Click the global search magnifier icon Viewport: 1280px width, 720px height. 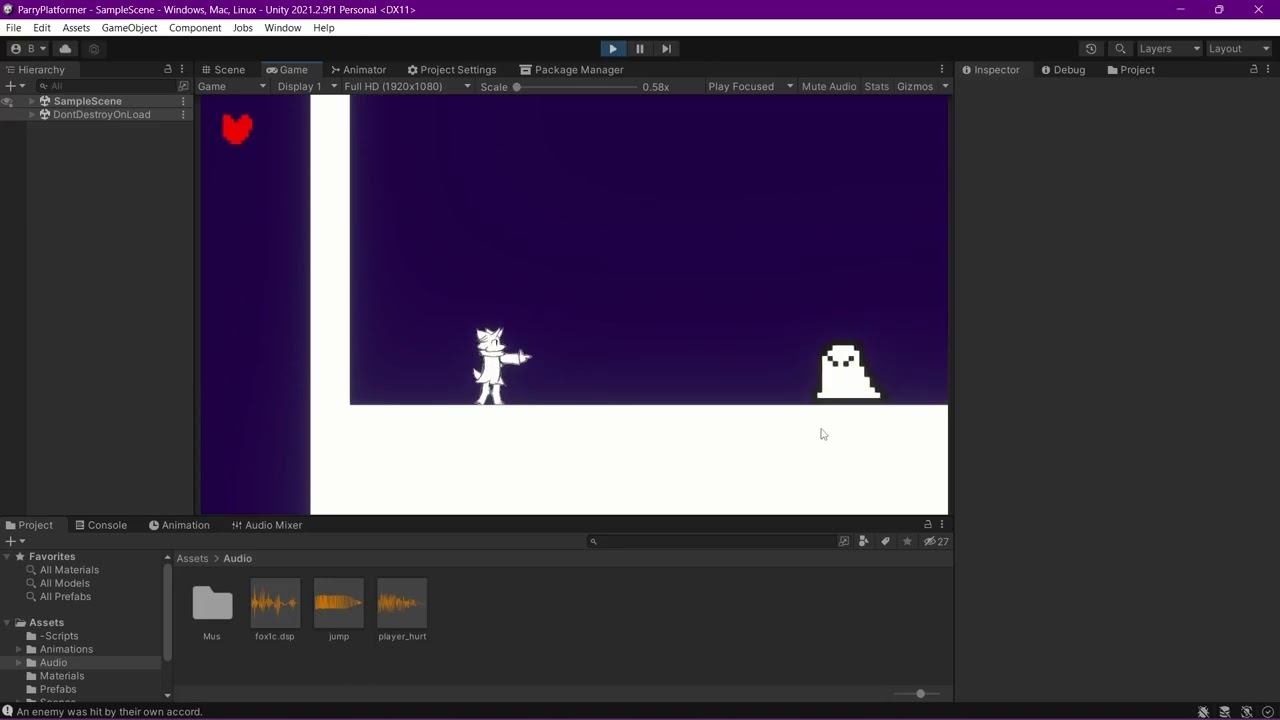click(1120, 48)
